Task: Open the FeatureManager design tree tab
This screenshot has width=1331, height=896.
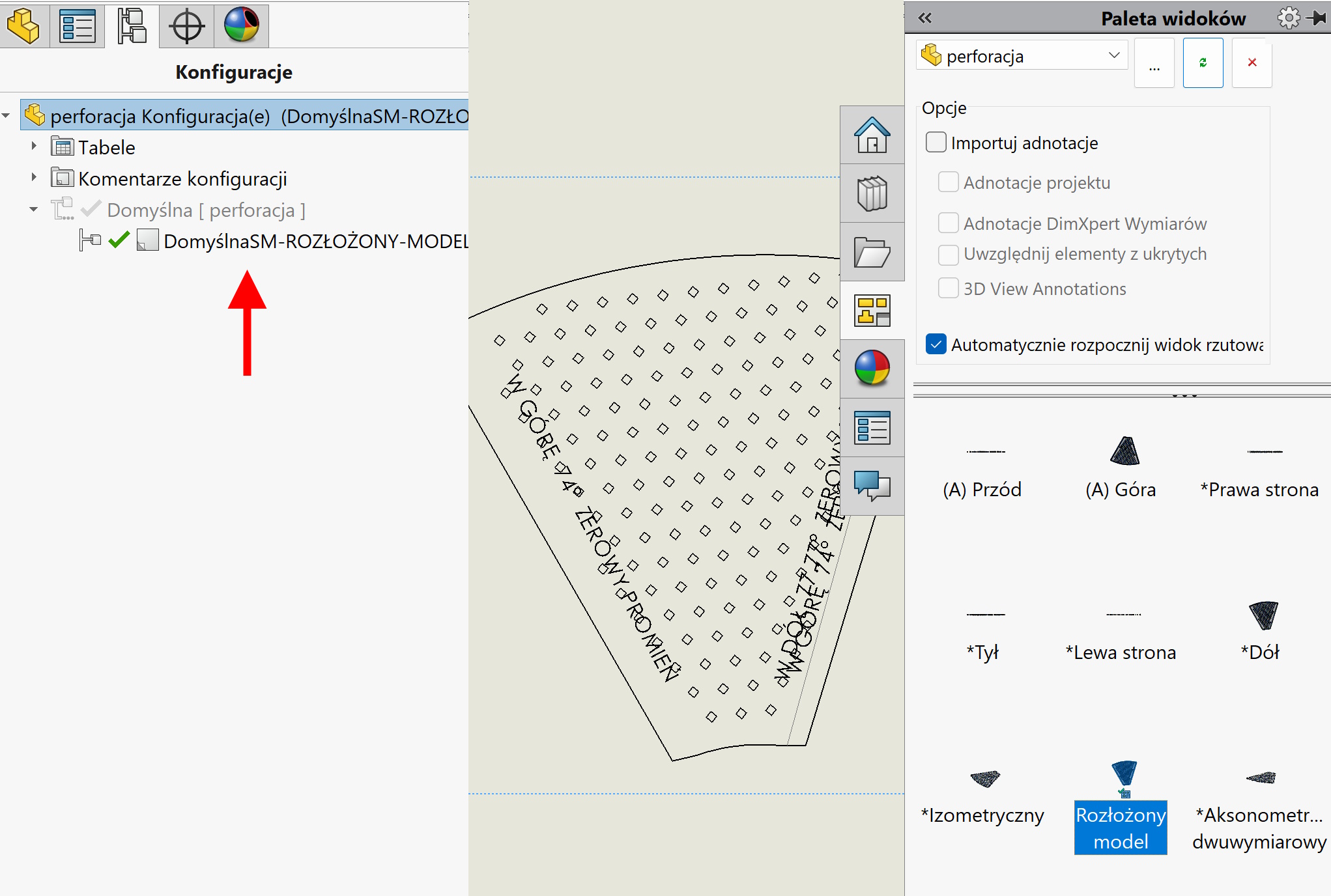Action: coord(24,25)
